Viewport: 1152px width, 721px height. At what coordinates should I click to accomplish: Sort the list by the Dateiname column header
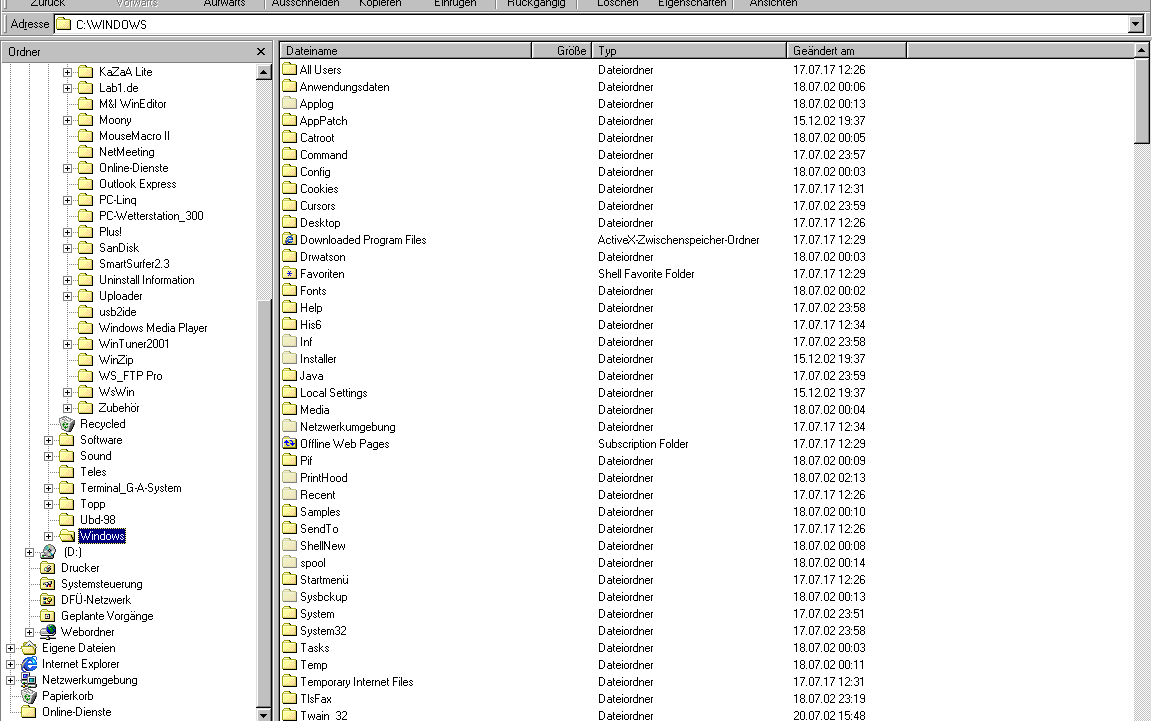[405, 50]
